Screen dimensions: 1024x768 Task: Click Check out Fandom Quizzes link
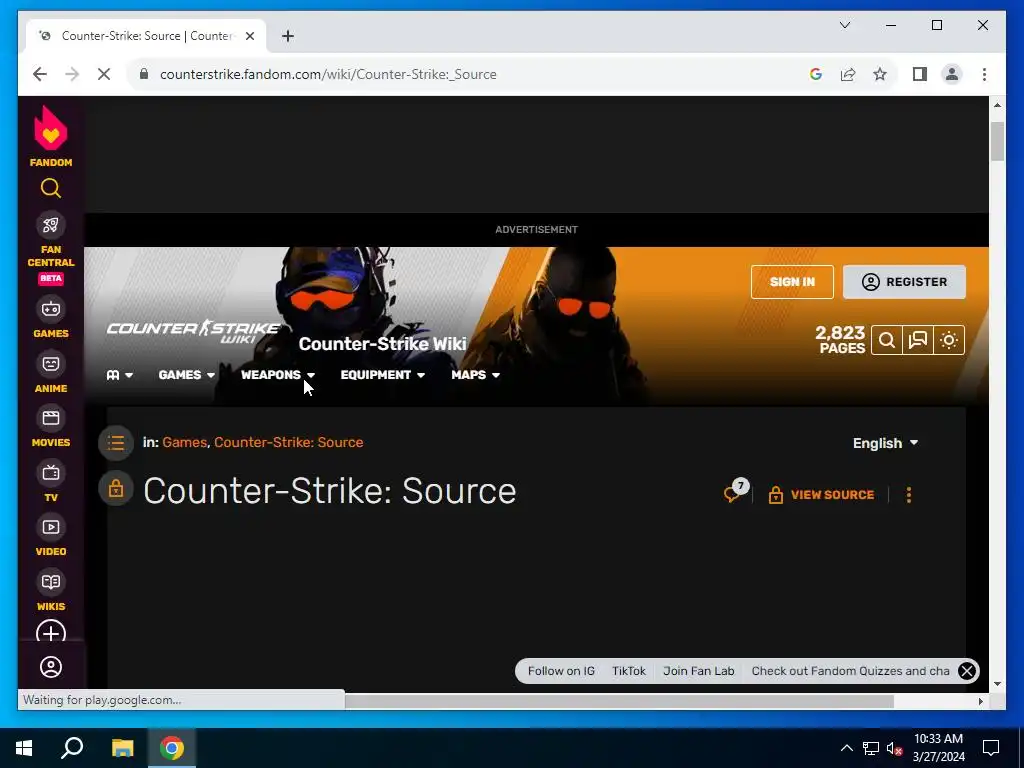tap(850, 671)
